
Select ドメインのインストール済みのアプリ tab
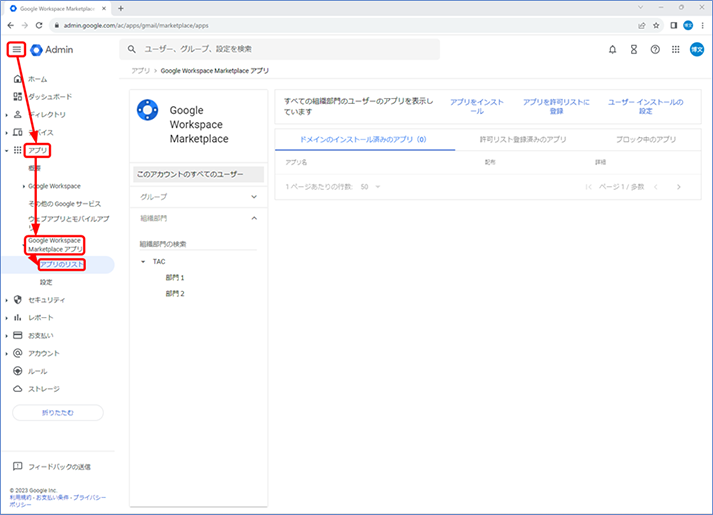(x=364, y=140)
